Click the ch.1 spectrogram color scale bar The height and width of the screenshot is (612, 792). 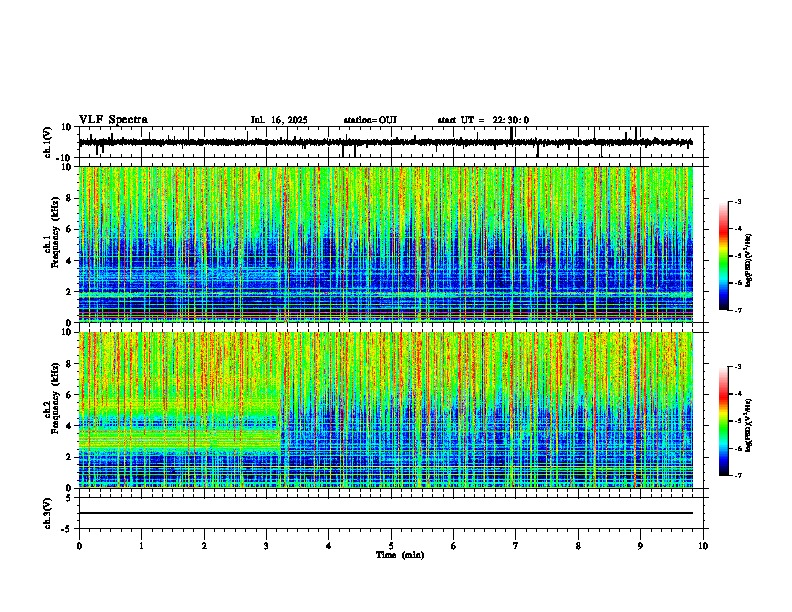click(724, 256)
